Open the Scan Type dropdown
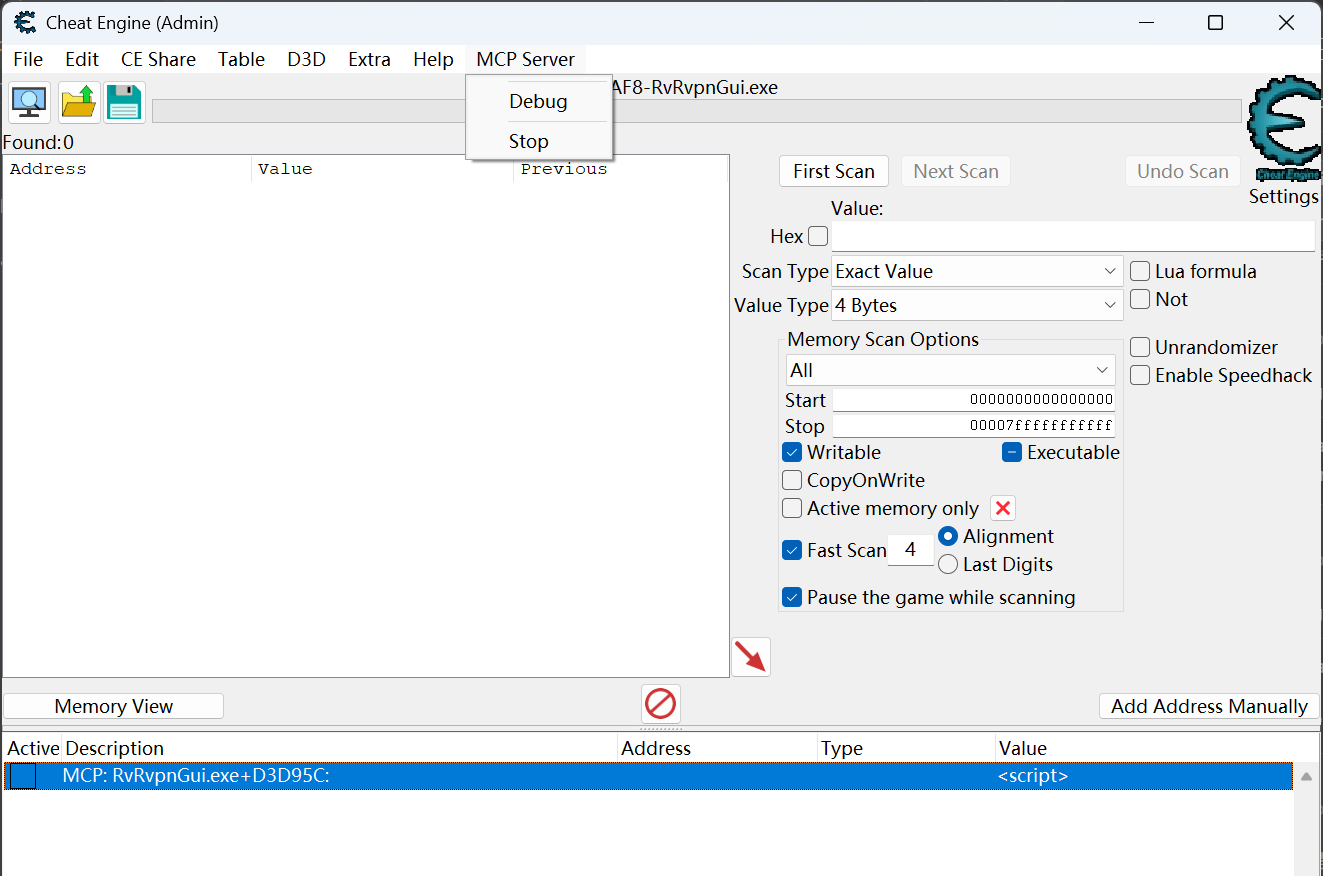This screenshot has height=876, width=1323. pos(977,271)
